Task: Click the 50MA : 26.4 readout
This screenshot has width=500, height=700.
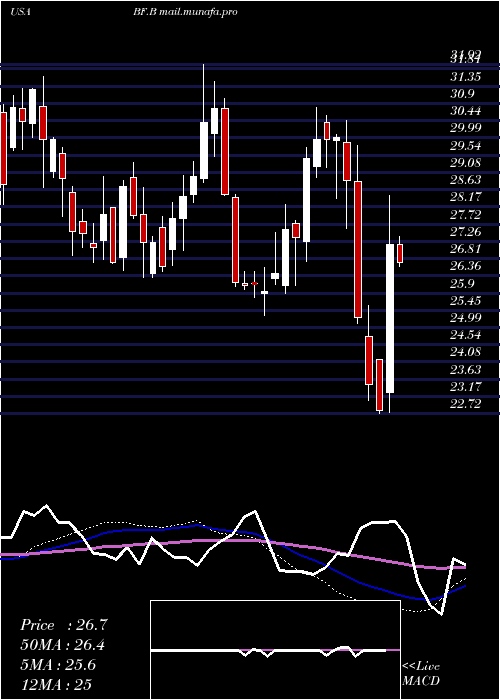Action: [x=63, y=645]
